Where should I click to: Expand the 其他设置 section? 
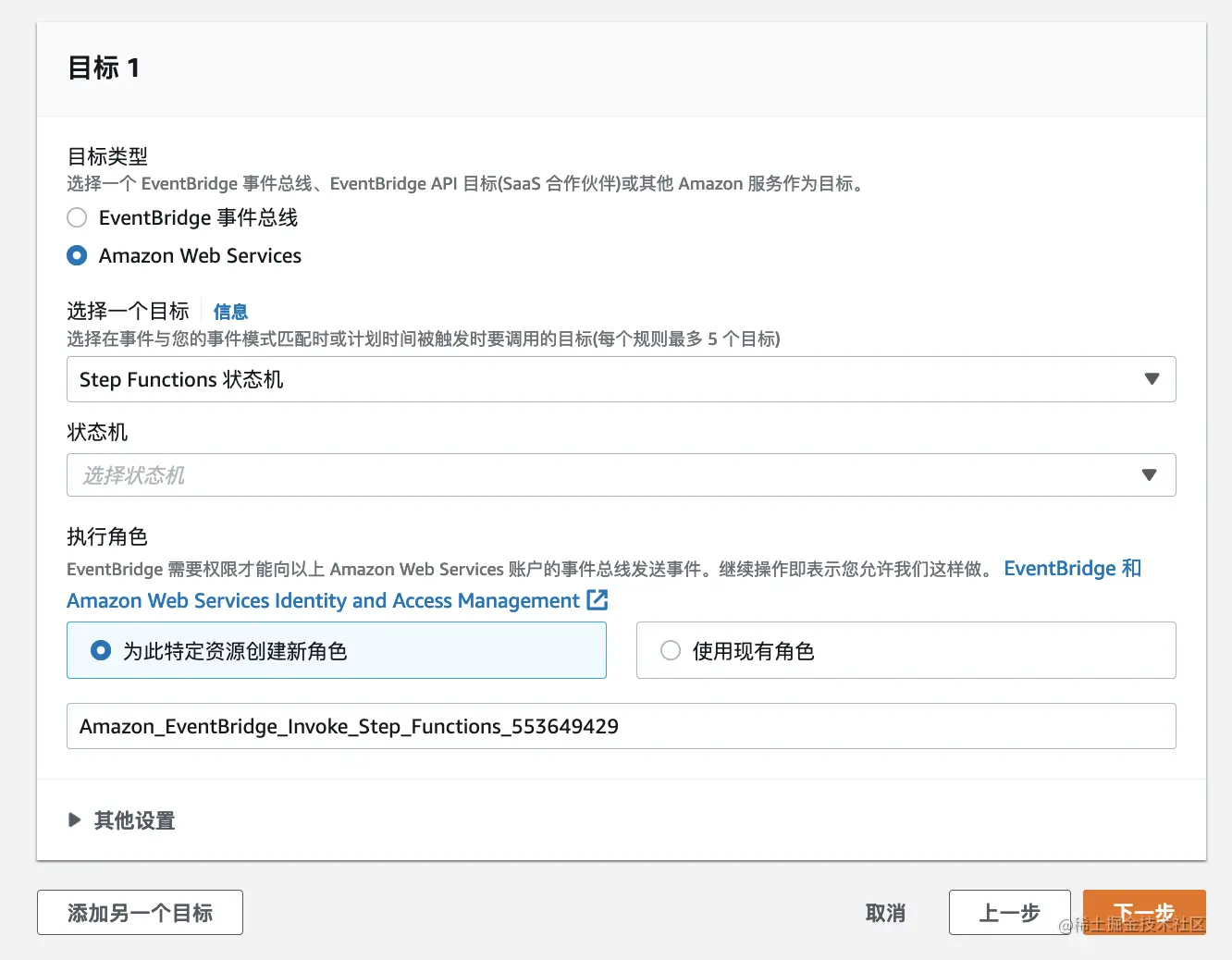pos(121,820)
